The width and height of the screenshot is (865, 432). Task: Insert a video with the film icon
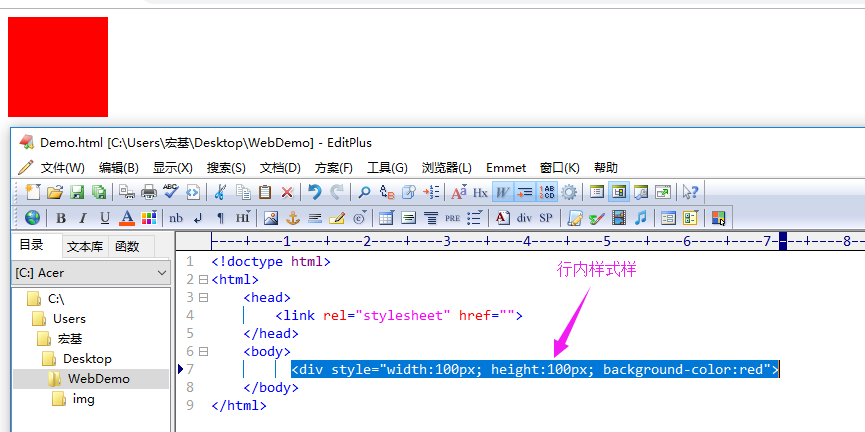(x=619, y=218)
